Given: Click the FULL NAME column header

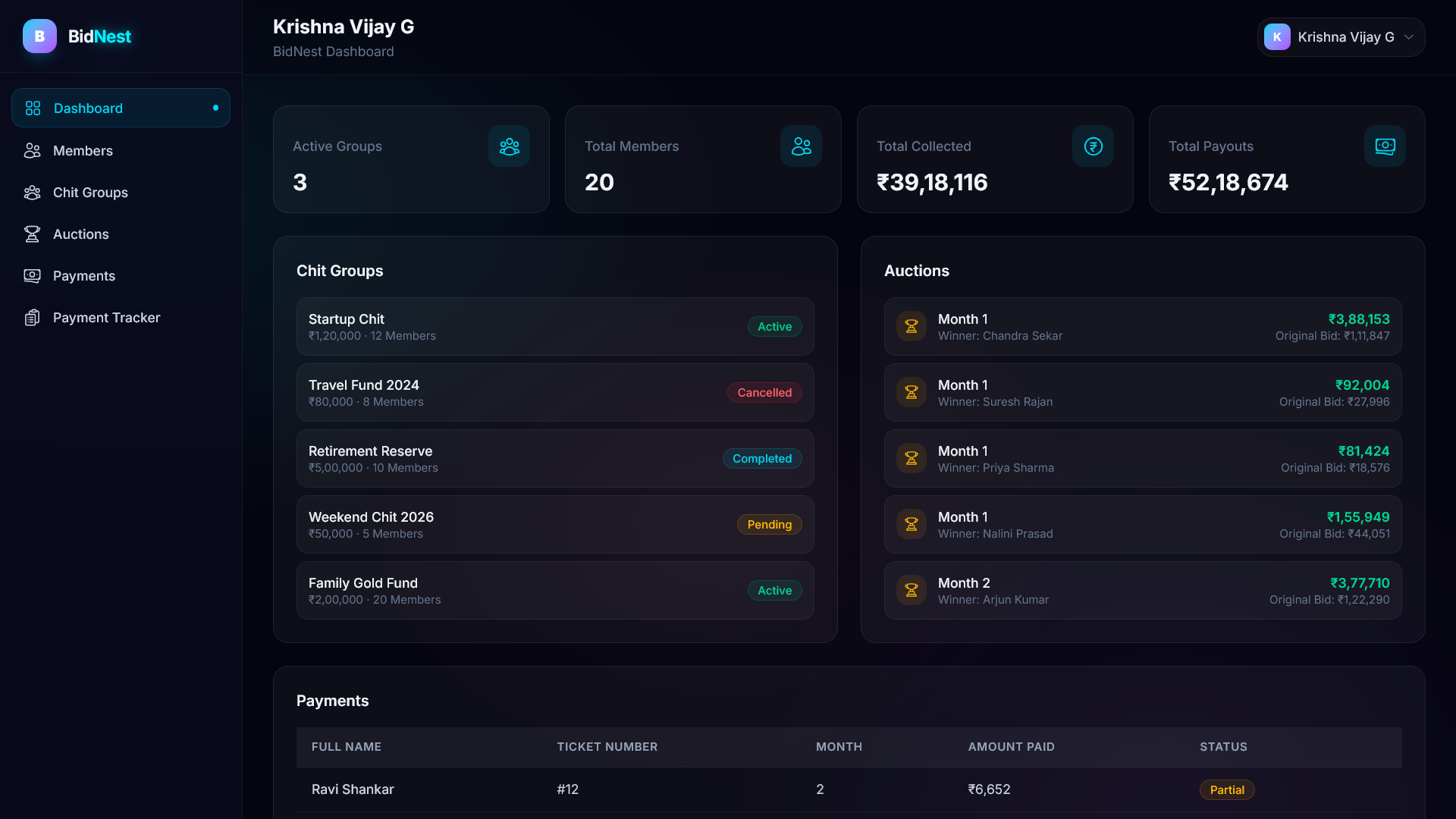Looking at the screenshot, I should point(346,747).
